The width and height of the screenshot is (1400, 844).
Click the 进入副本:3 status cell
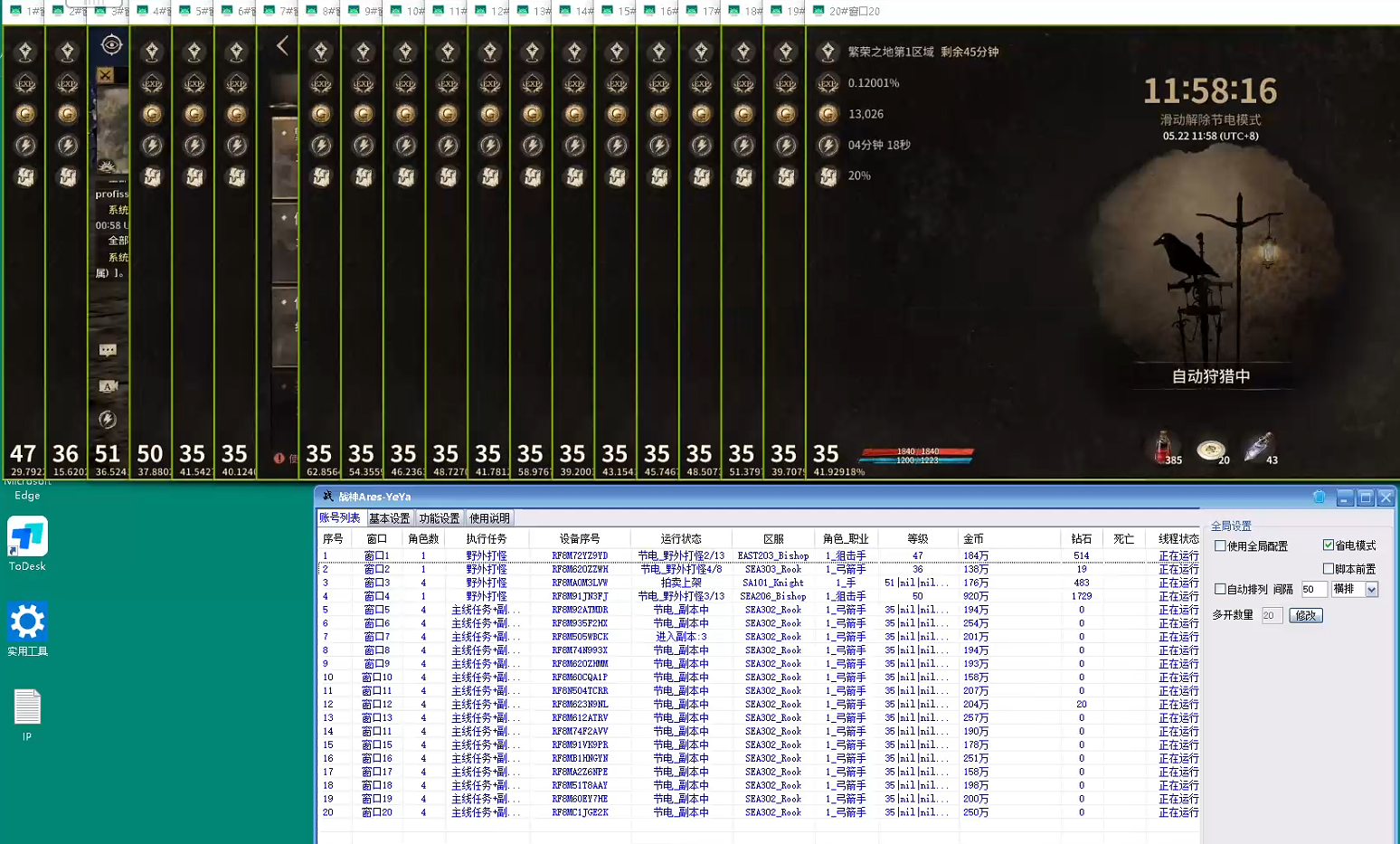click(681, 637)
